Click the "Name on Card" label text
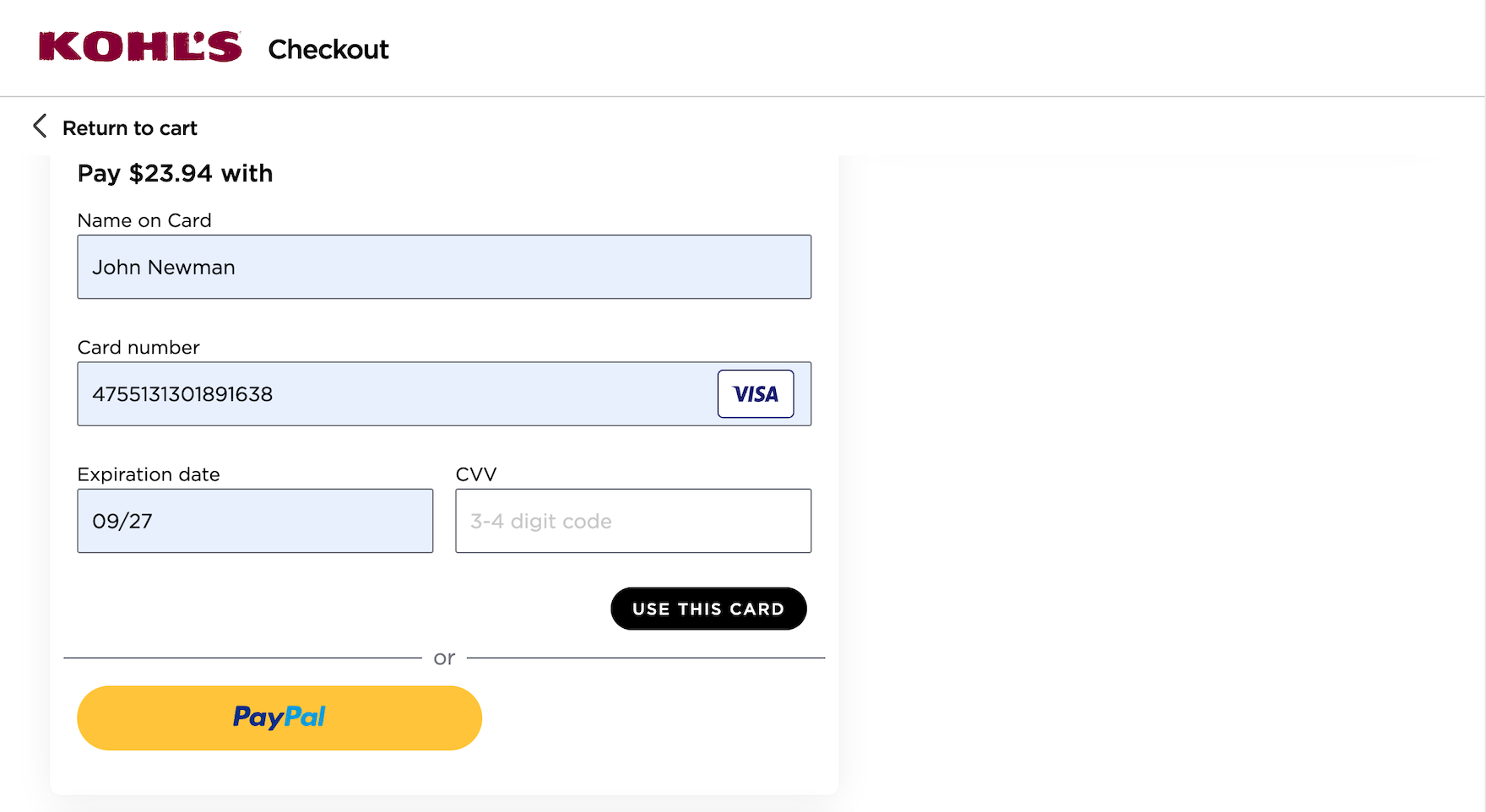 pos(144,220)
